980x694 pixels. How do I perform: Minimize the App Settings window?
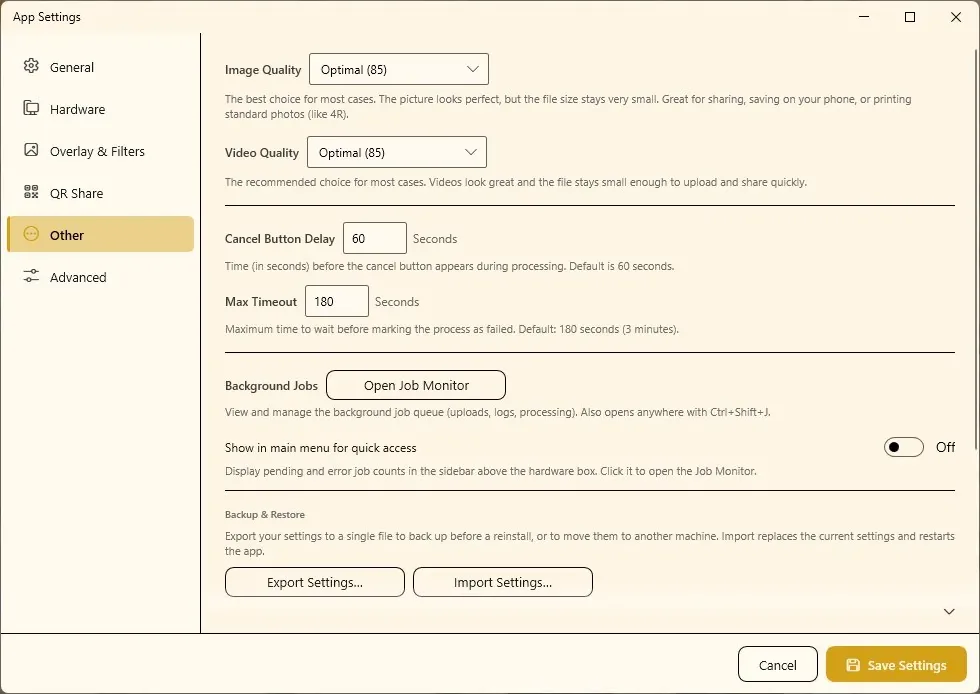point(864,17)
